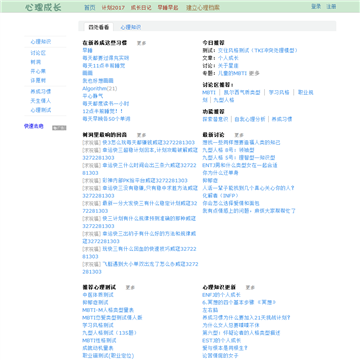Screen dimensions: 360x360
Task: Open 建立心理档案 in the top bar
Action: [203, 7]
